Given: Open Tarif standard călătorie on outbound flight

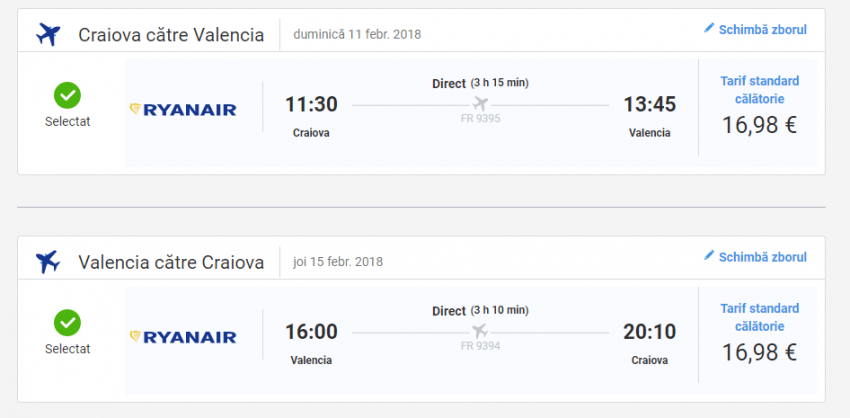Looking at the screenshot, I should (x=760, y=90).
